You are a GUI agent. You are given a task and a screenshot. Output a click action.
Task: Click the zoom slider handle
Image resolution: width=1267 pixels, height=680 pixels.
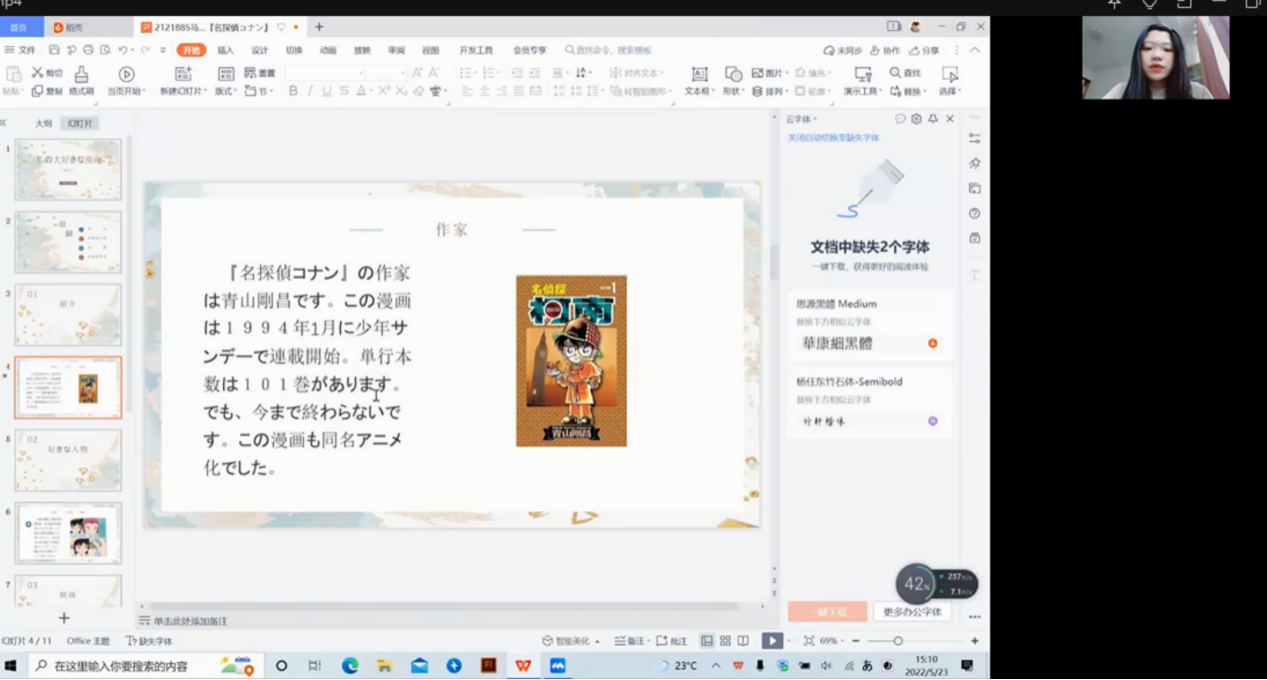click(898, 641)
